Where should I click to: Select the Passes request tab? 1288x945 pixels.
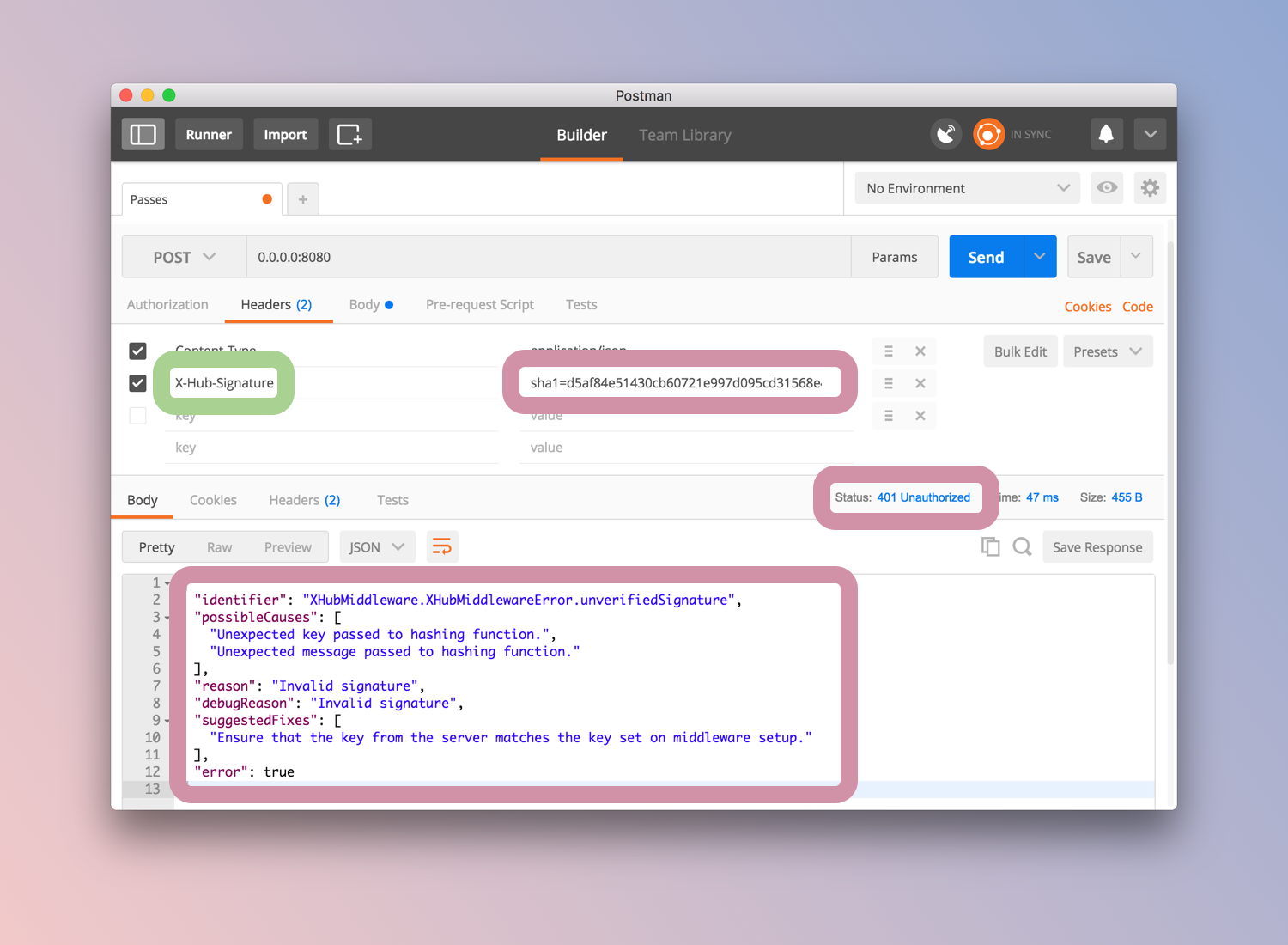pyautogui.click(x=203, y=199)
